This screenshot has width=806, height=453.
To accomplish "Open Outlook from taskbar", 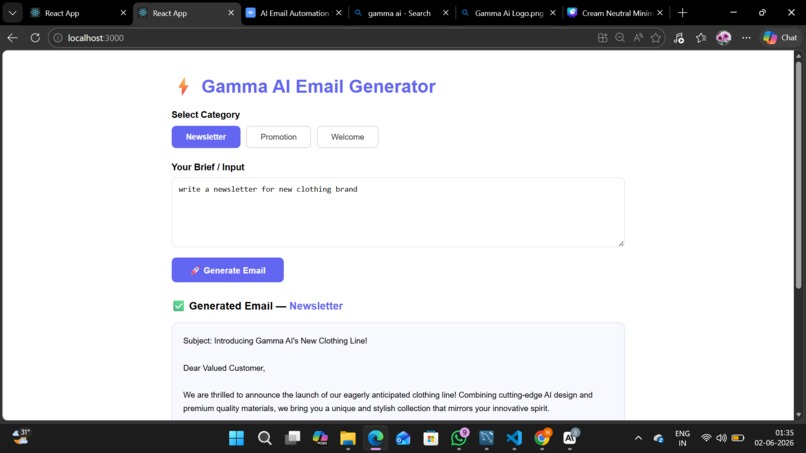I will click(x=404, y=438).
